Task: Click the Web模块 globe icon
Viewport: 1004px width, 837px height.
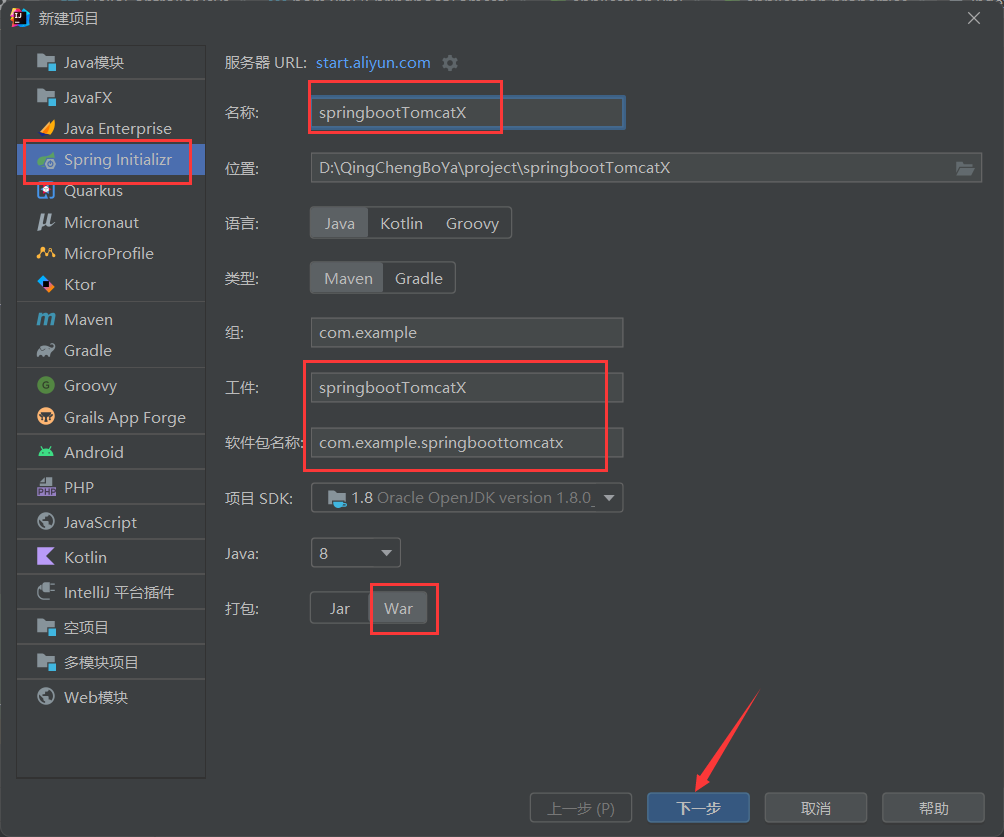Action: tap(46, 697)
